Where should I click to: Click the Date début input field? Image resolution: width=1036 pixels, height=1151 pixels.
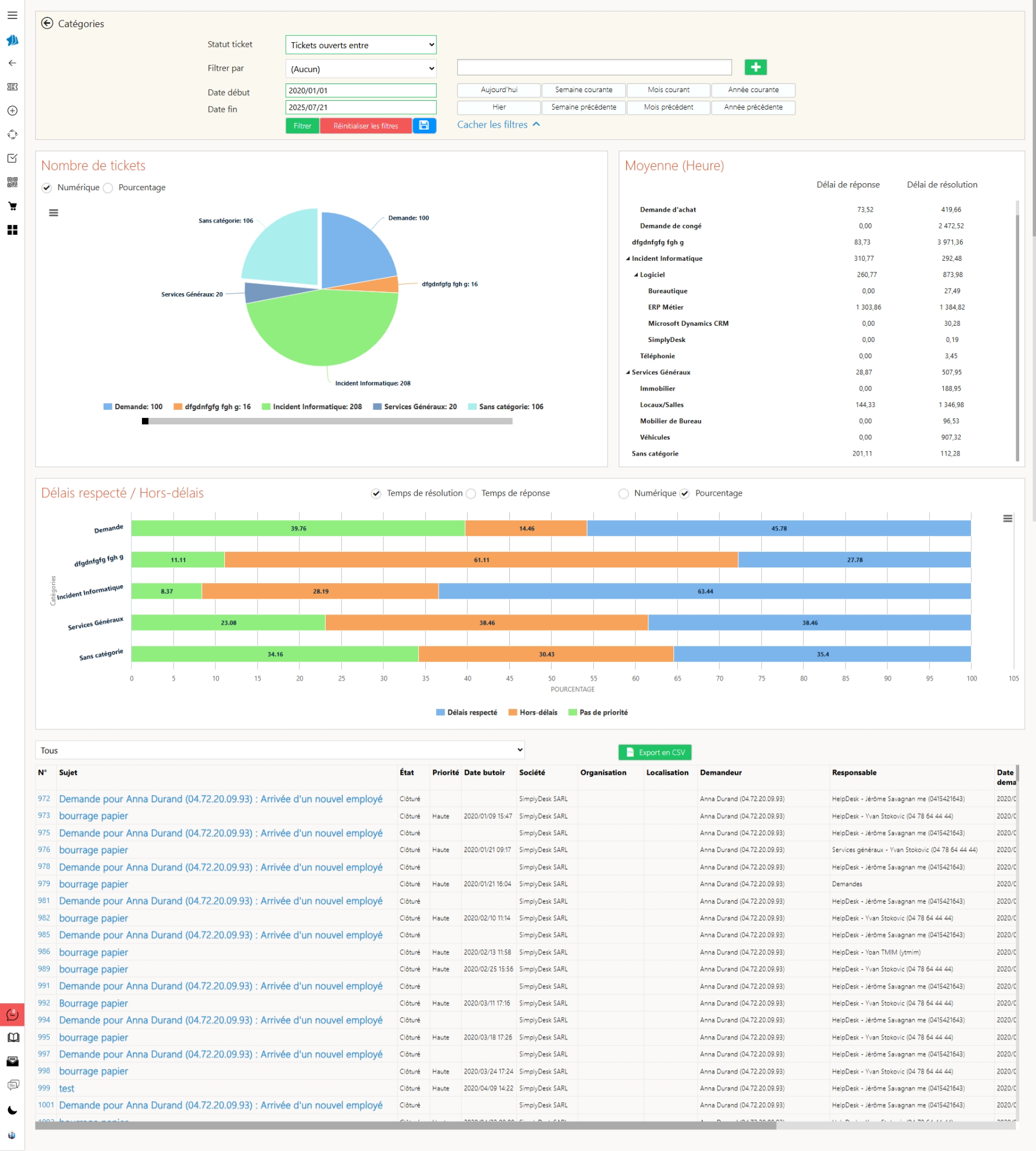tap(360, 90)
